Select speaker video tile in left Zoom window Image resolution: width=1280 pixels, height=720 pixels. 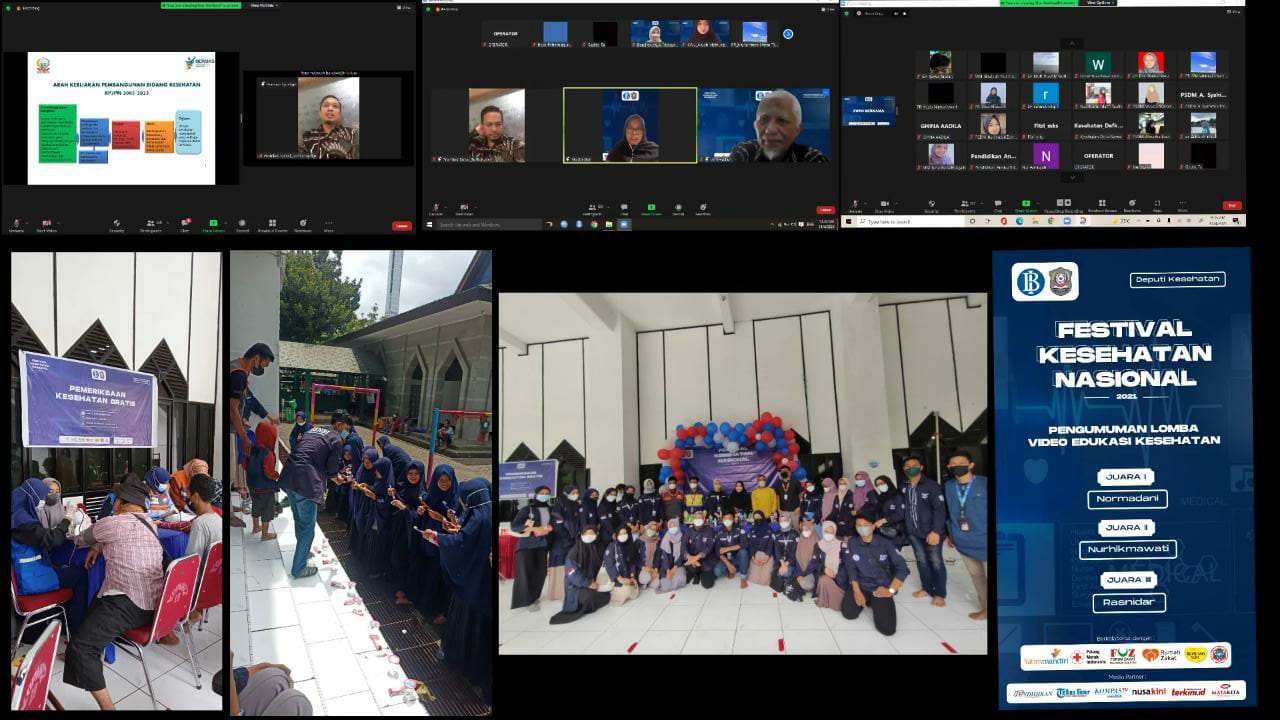pos(328,118)
